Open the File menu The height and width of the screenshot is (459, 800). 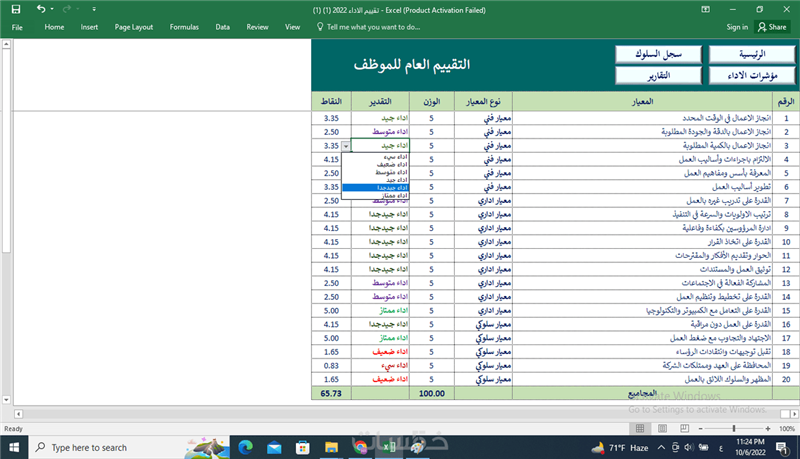[x=17, y=27]
